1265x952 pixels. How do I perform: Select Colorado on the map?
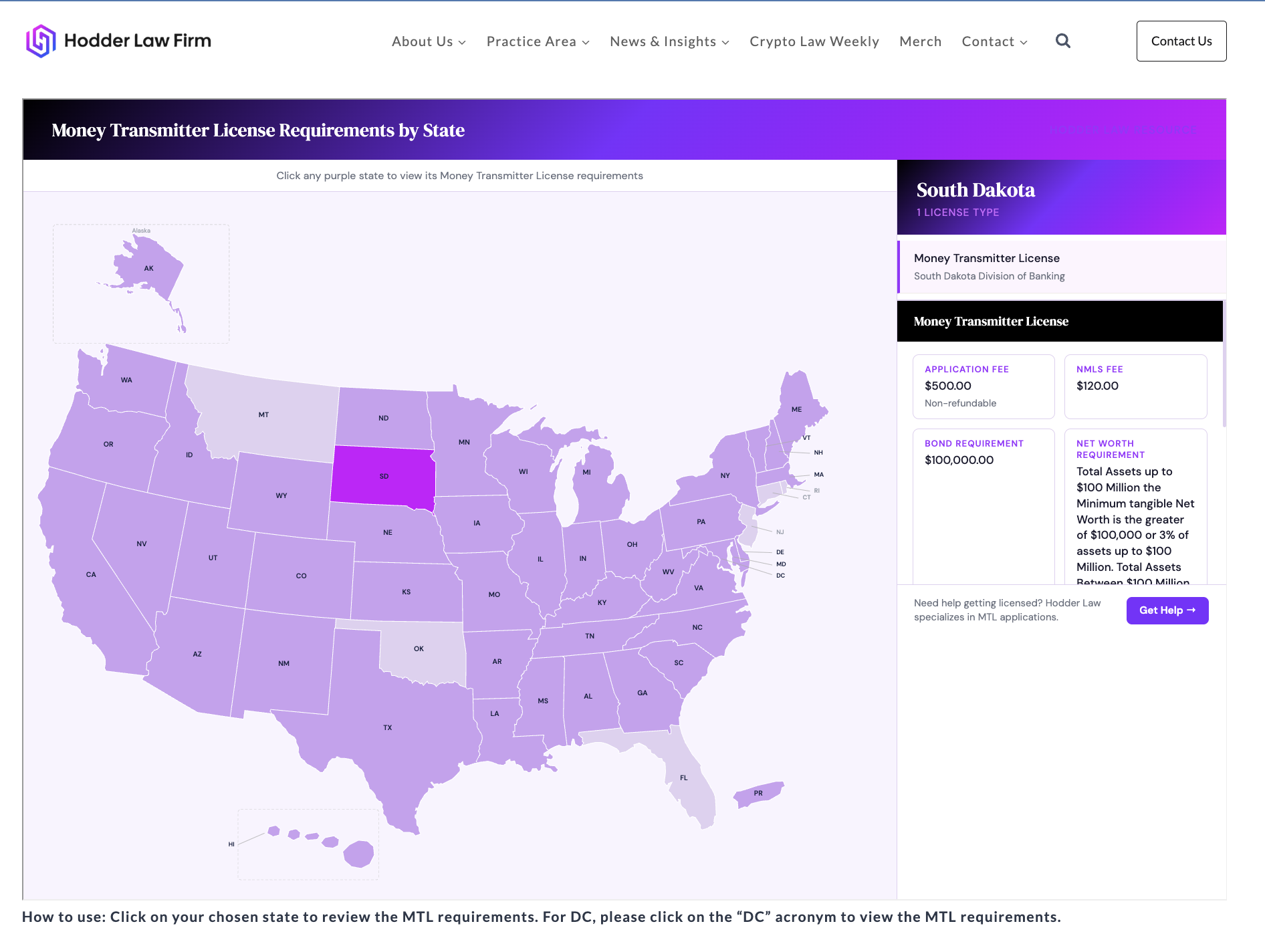pyautogui.click(x=301, y=575)
